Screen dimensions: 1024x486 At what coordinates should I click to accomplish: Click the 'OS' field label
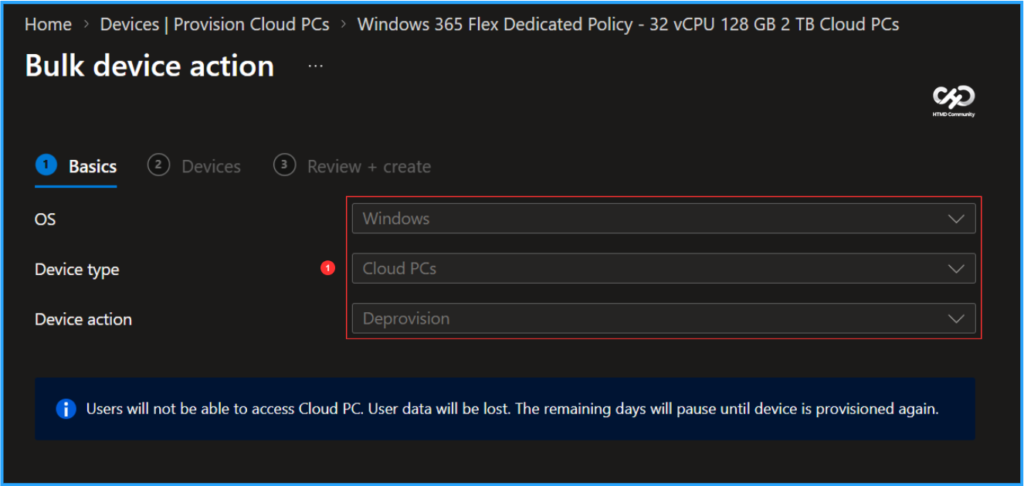click(x=45, y=219)
